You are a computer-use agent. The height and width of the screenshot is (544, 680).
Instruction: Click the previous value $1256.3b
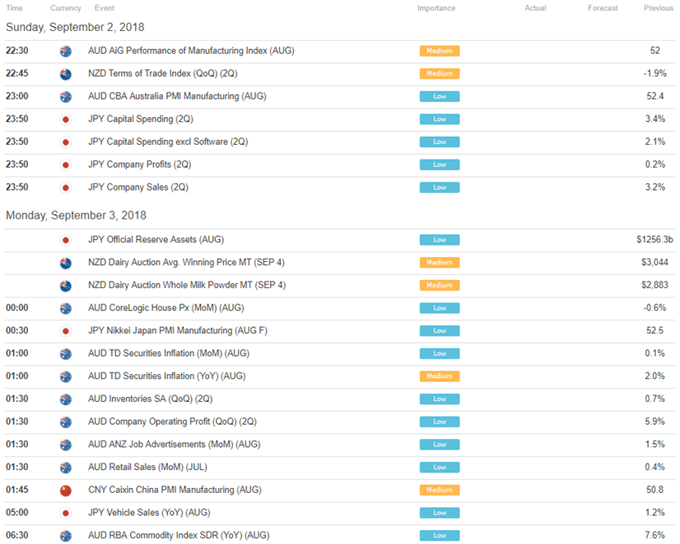(x=654, y=239)
